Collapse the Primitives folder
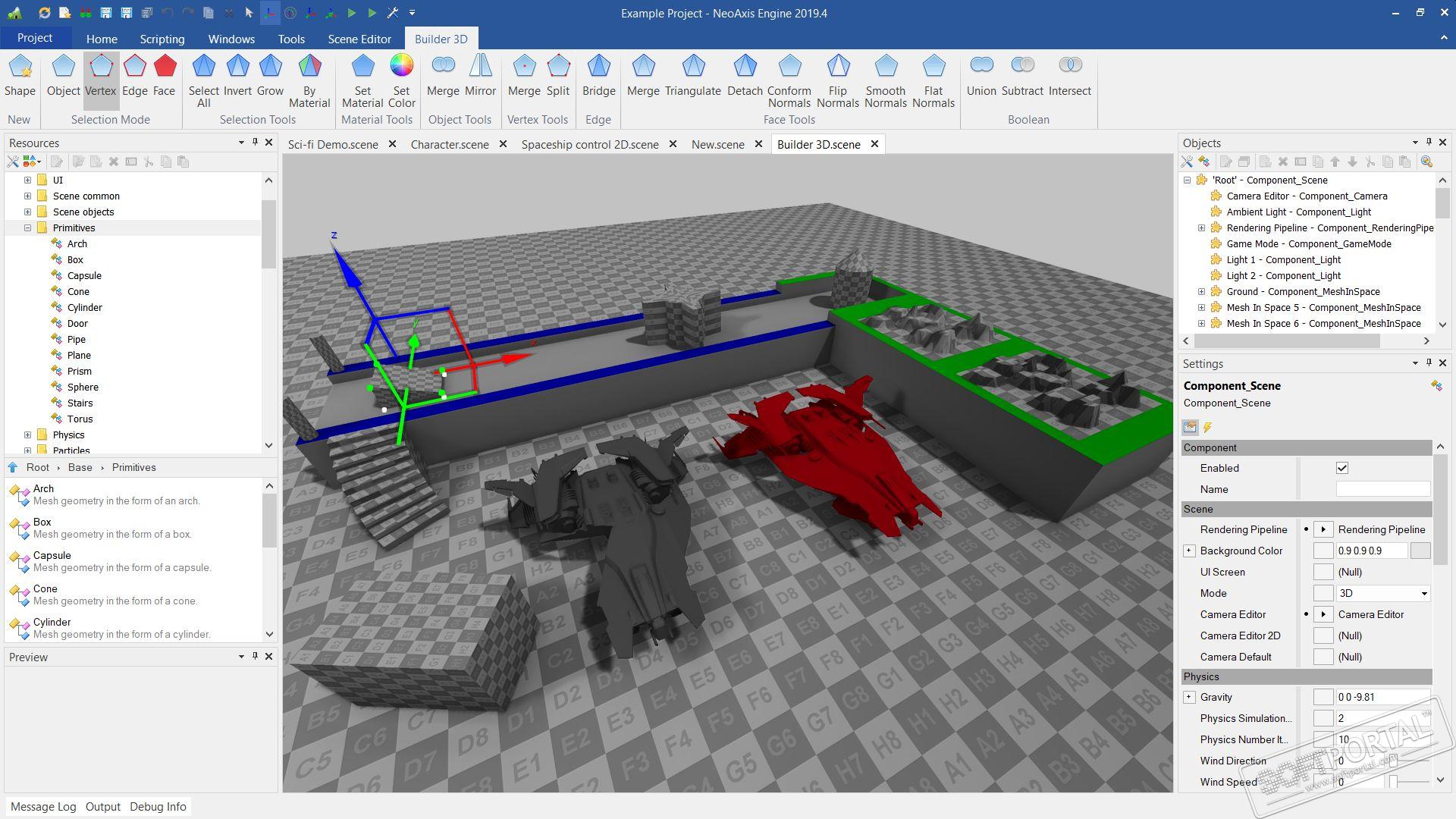1456x819 pixels. (x=28, y=227)
